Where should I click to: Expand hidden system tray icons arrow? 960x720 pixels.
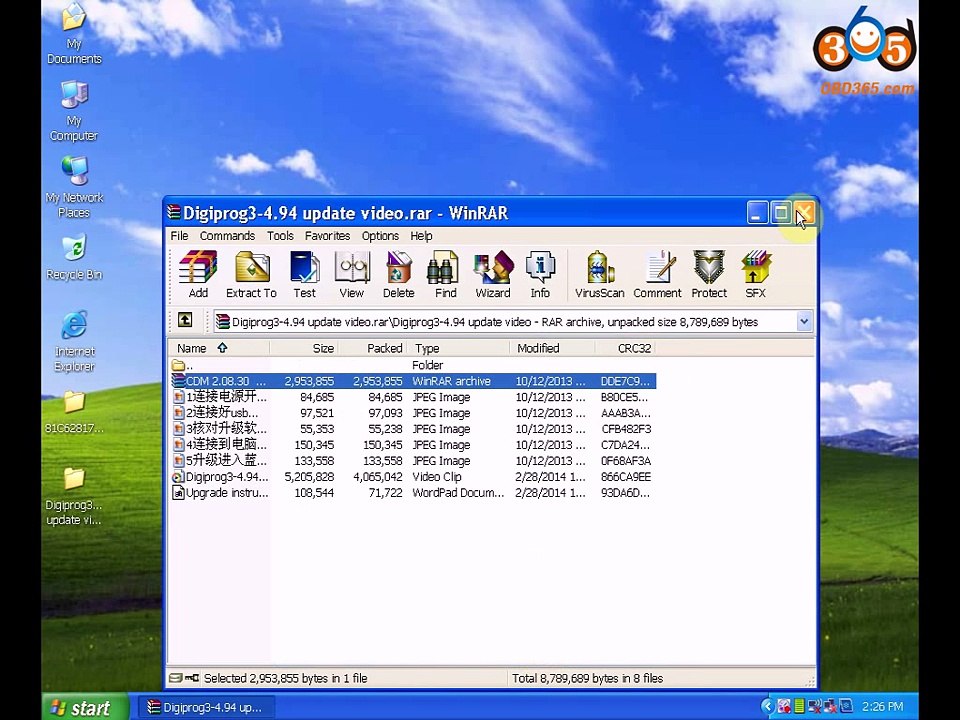[767, 707]
